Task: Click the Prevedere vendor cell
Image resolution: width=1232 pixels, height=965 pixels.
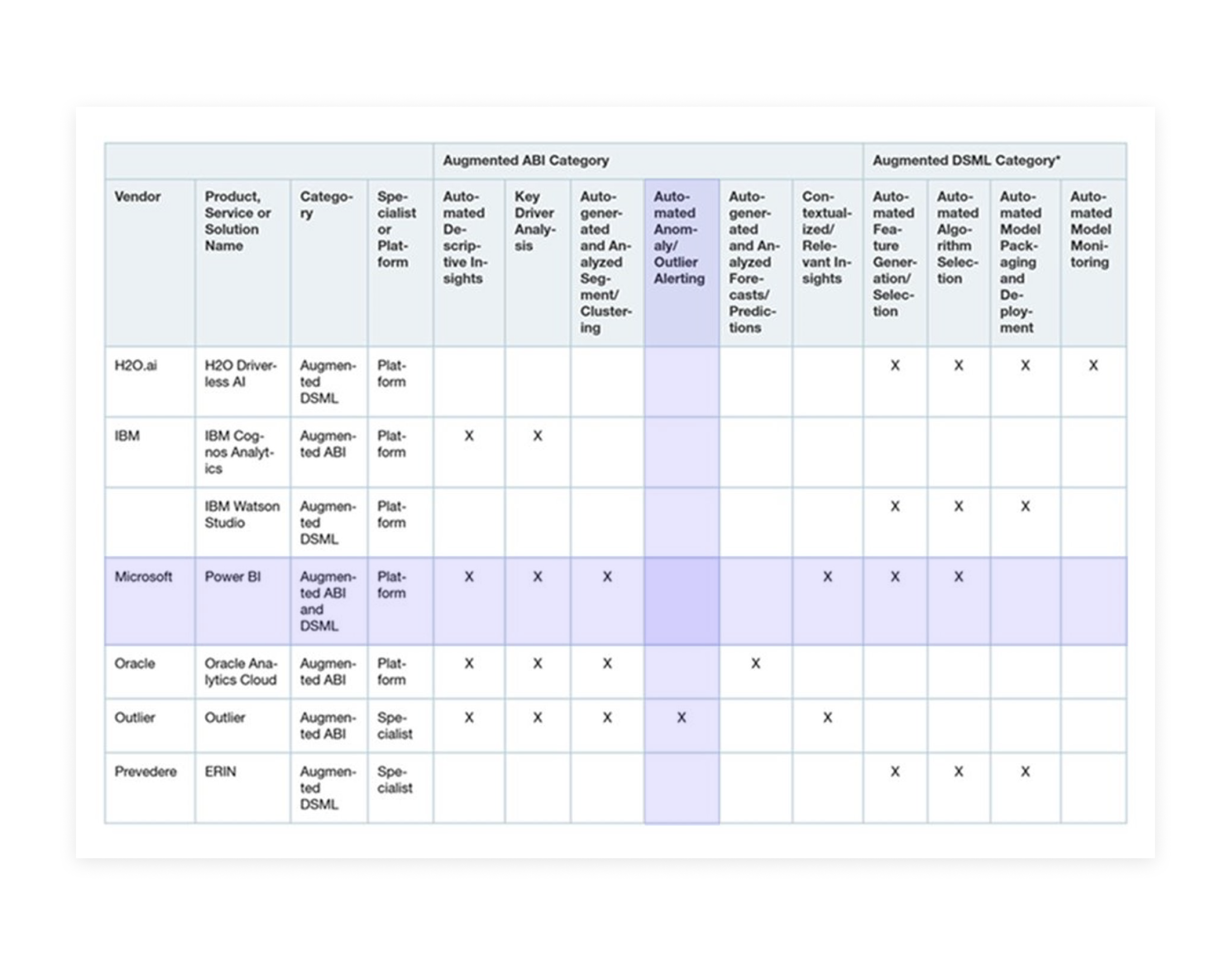Action: (x=145, y=772)
